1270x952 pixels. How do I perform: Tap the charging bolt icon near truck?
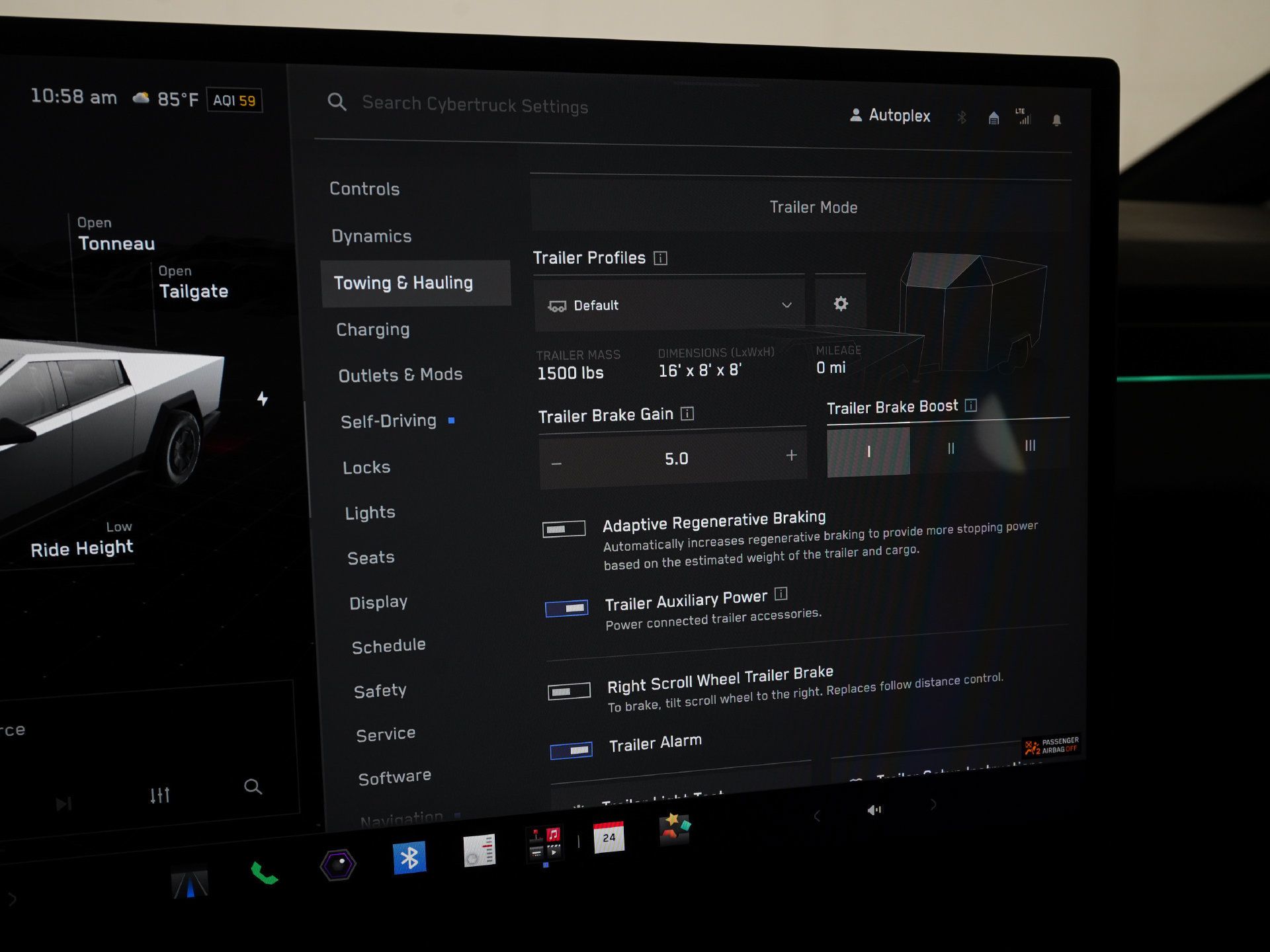point(263,399)
